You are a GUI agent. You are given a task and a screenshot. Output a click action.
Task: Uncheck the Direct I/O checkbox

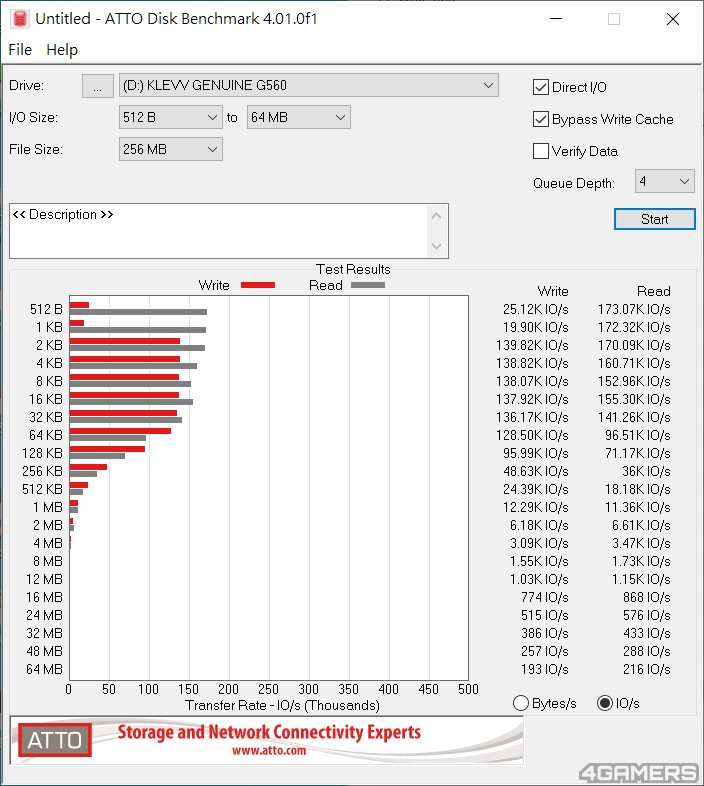pos(541,87)
